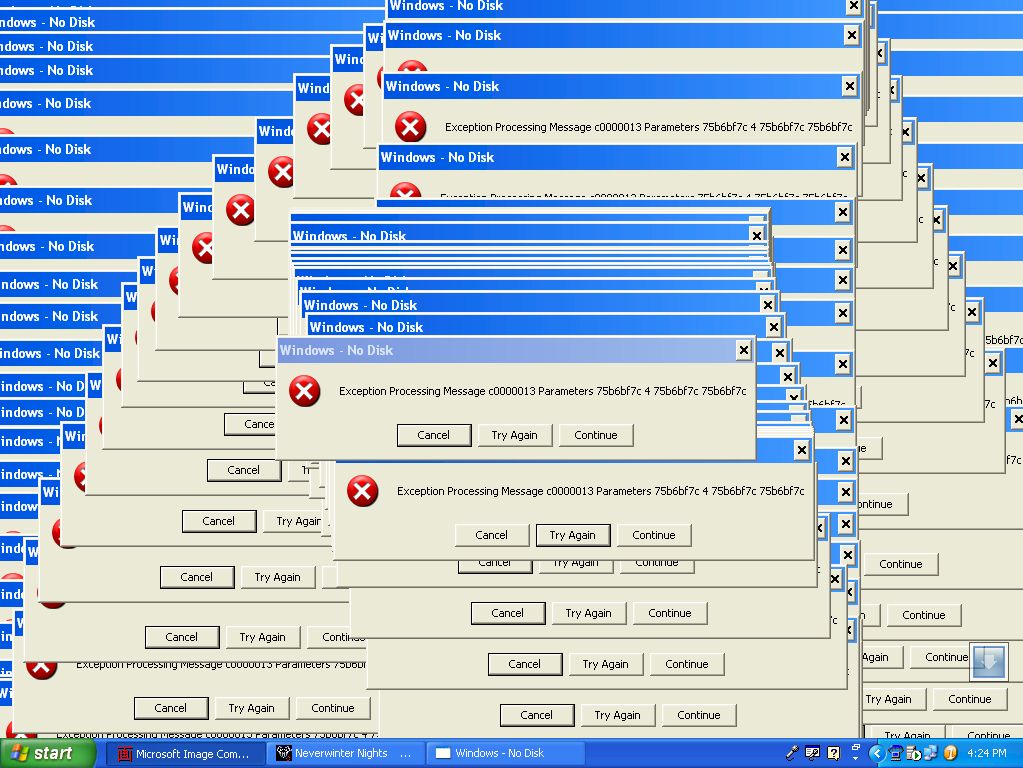Click error icon in dialog with focused Try Again
The width and height of the screenshot is (1023, 768).
363,491
